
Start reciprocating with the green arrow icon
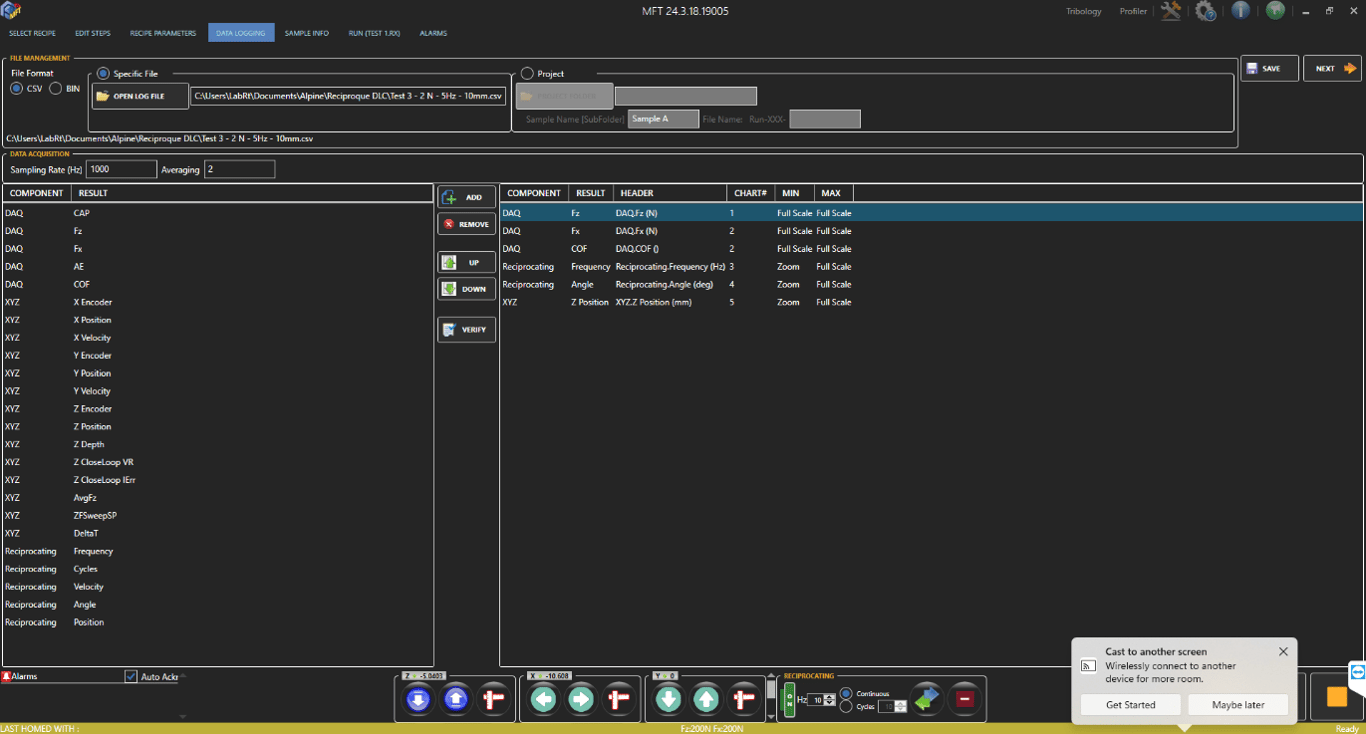pos(926,699)
